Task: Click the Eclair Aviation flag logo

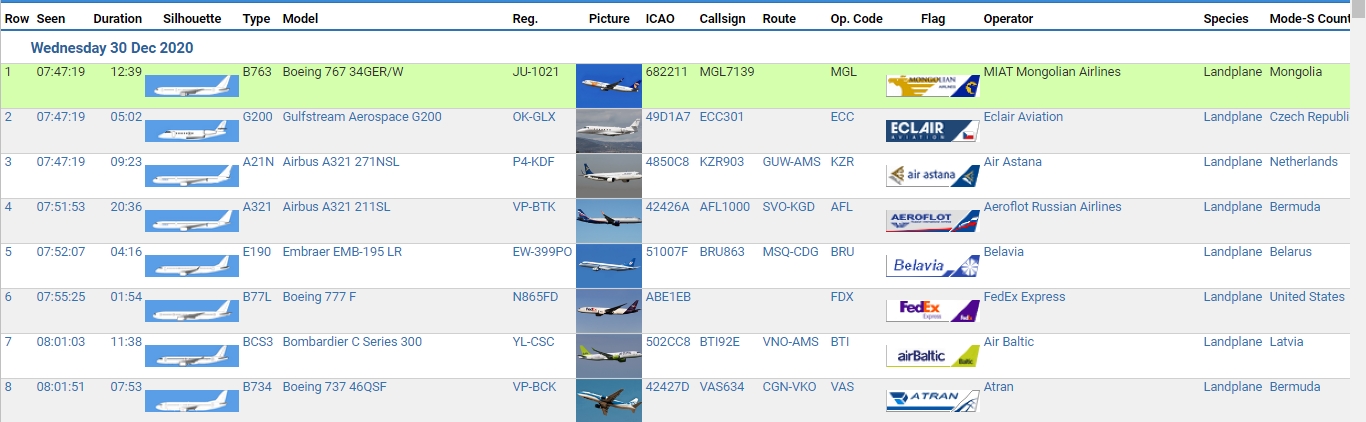Action: tap(933, 131)
